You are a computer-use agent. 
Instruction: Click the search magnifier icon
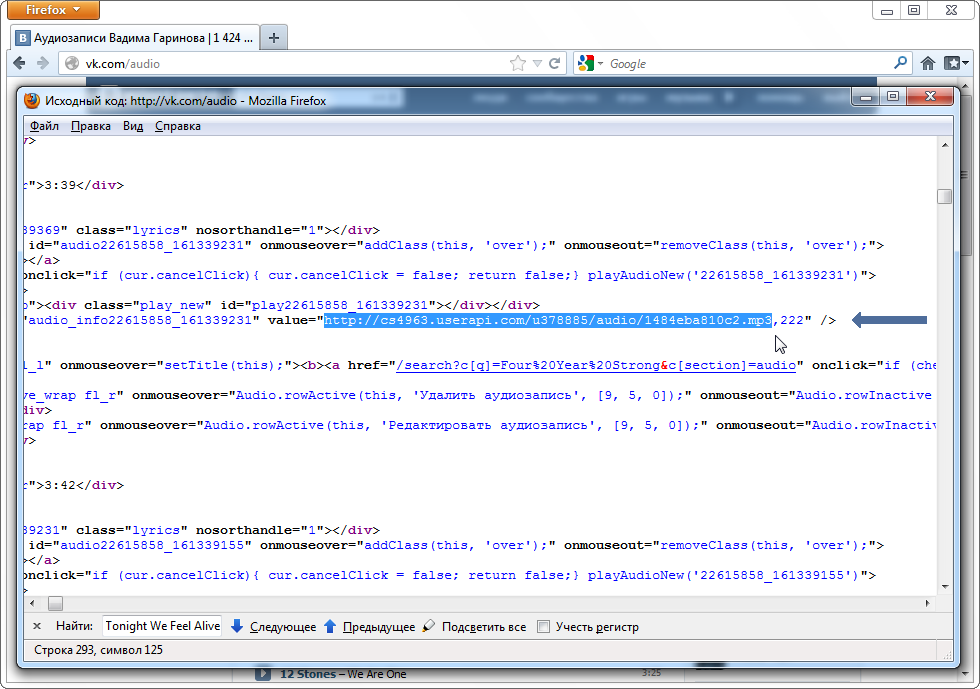[900, 63]
